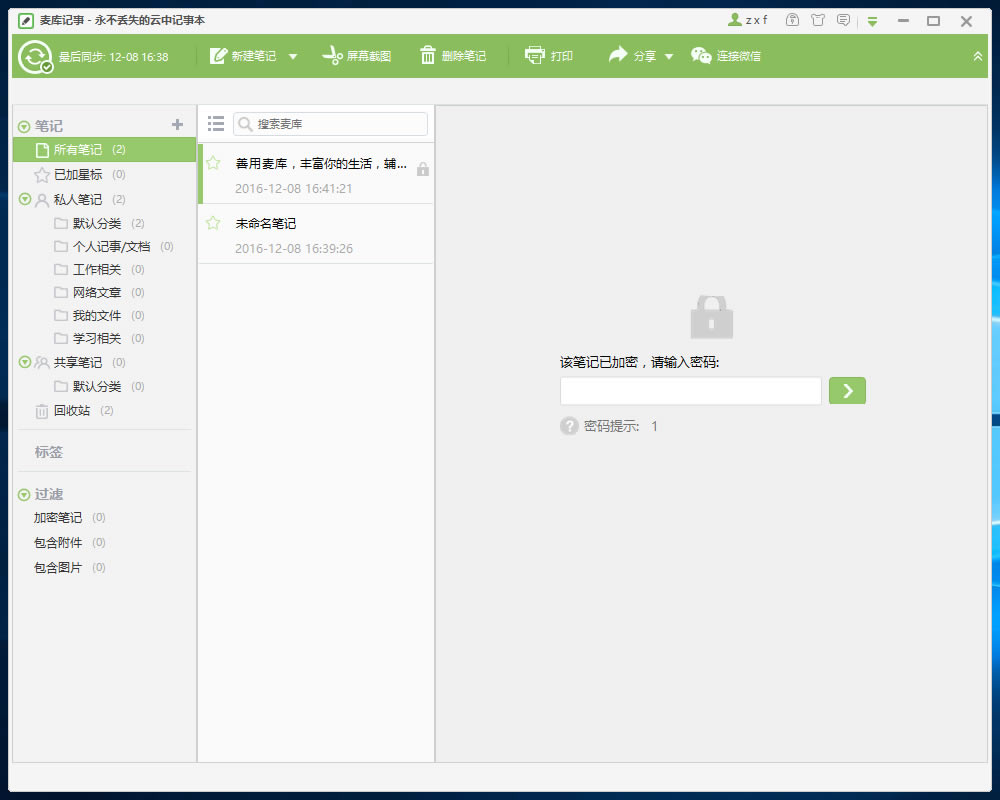Submit the password with the green arrow button
Viewport: 1000px width, 800px height.
coord(847,390)
